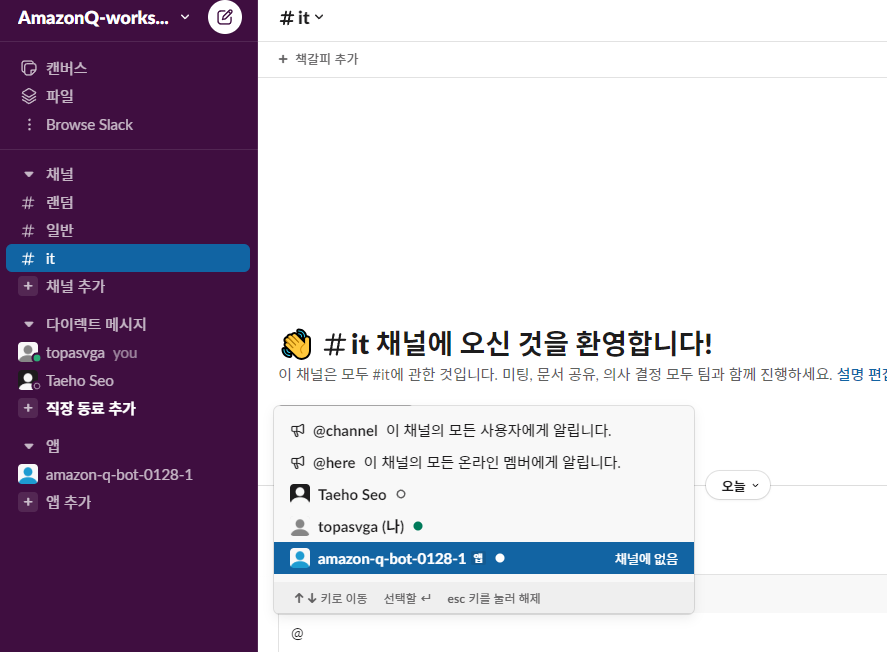Image resolution: width=887 pixels, height=652 pixels.
Task: Collapse the 채널 section chevron
Action: pyautogui.click(x=26, y=173)
